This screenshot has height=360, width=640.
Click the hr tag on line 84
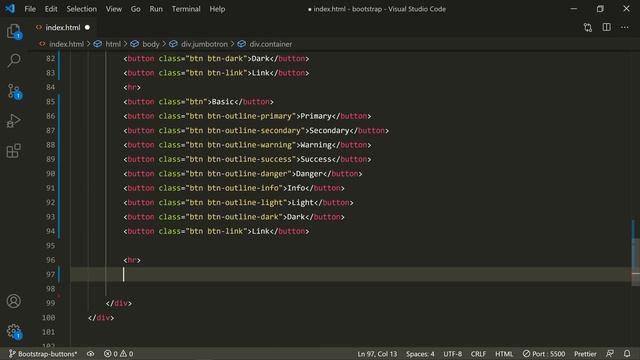[132, 87]
